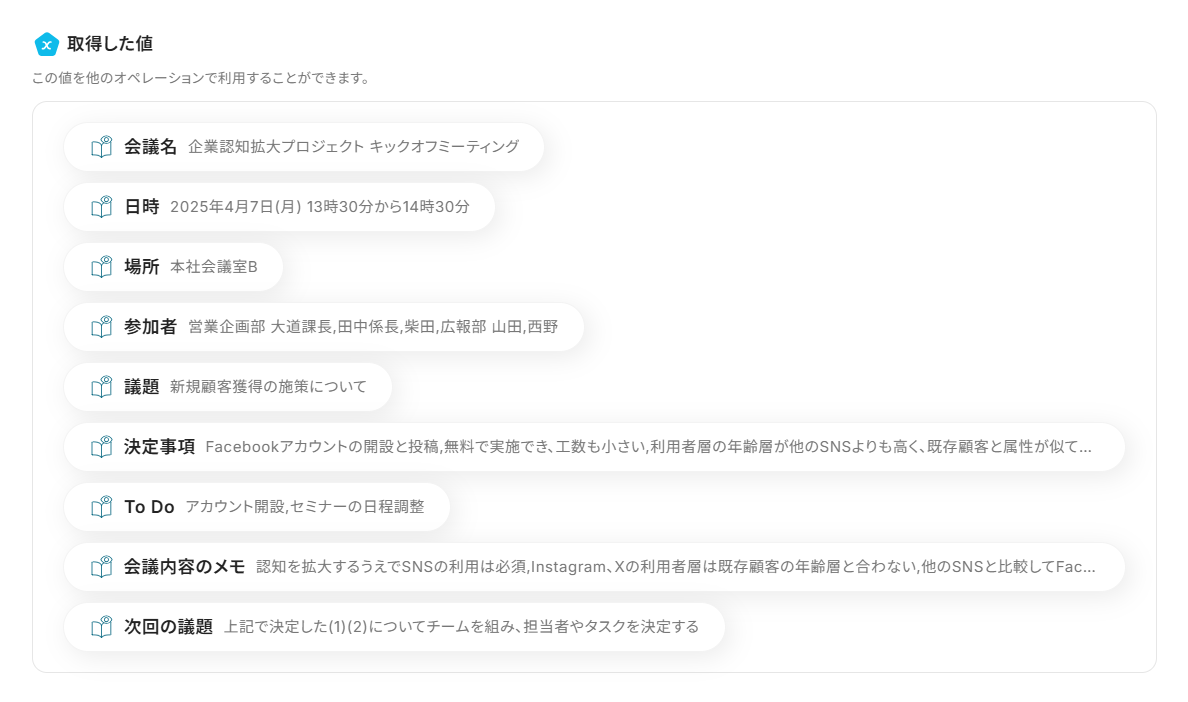
Task: Click the book icon next to 会議名
Action: coord(101,147)
